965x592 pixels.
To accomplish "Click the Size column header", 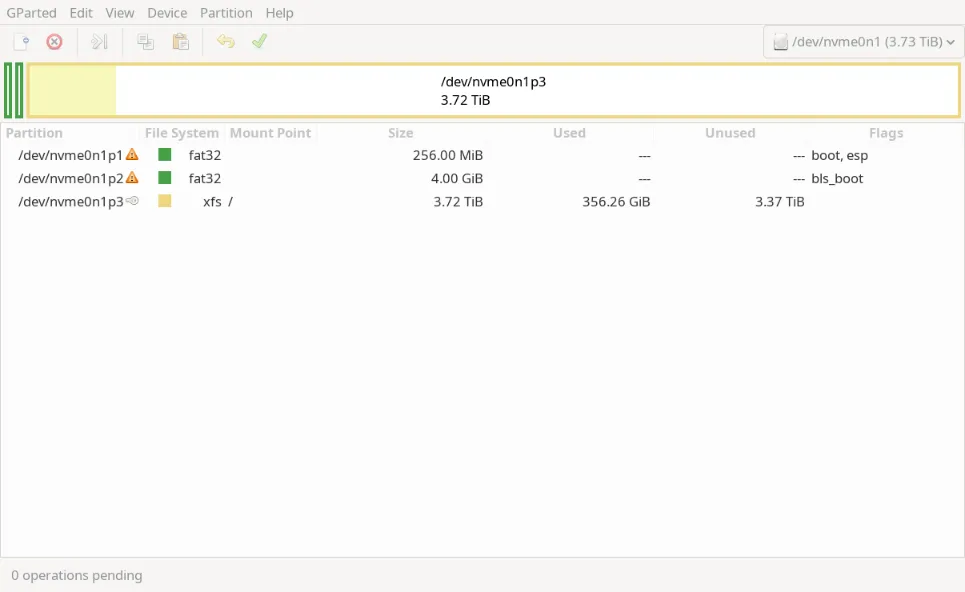I will pos(400,133).
